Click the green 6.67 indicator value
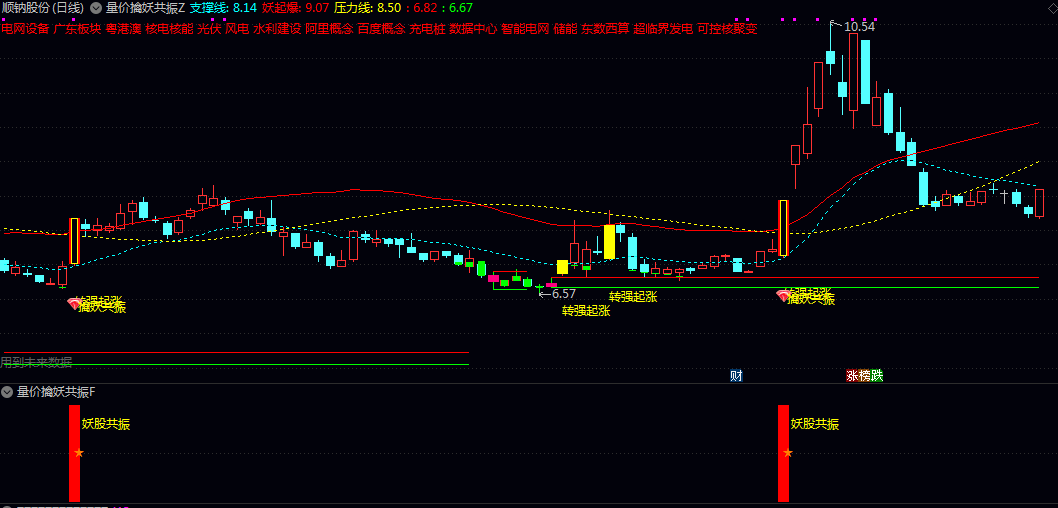The width and height of the screenshot is (1058, 508). coord(461,9)
